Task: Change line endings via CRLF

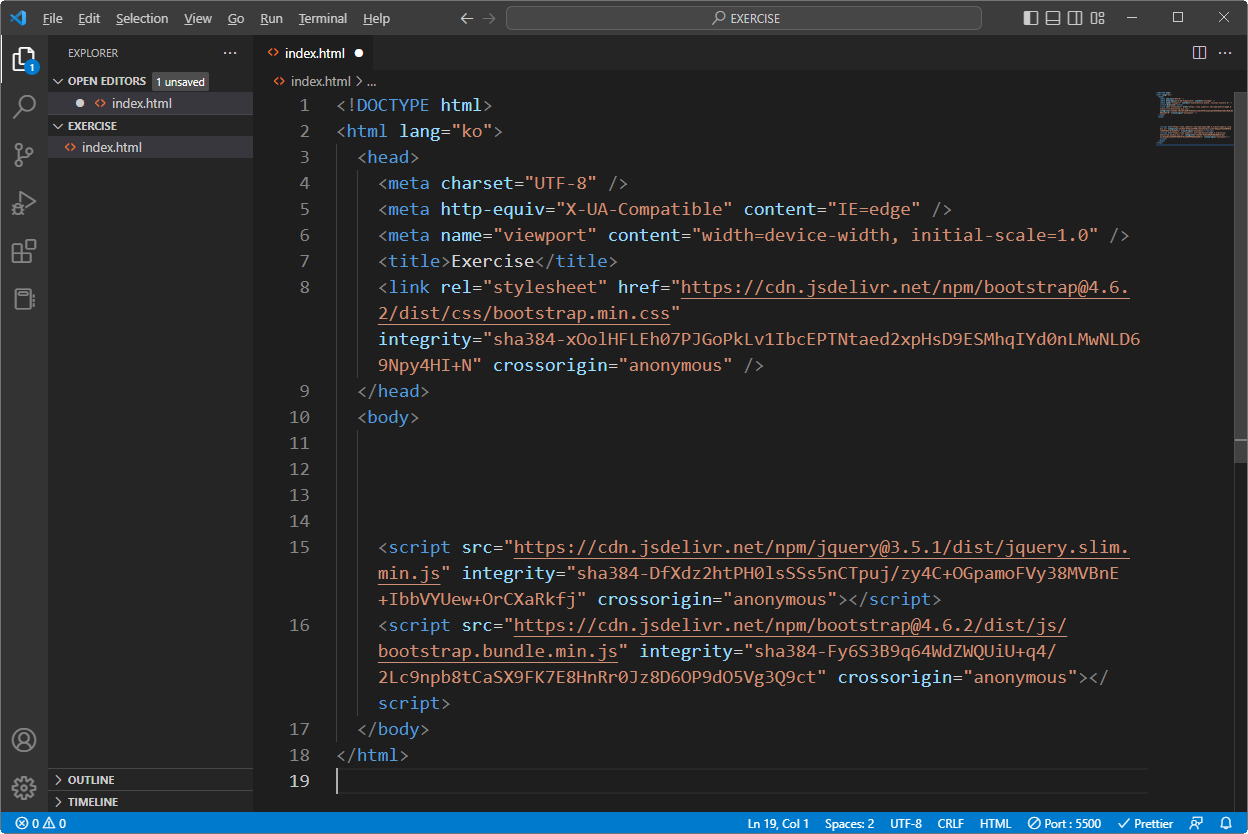Action: (x=951, y=824)
